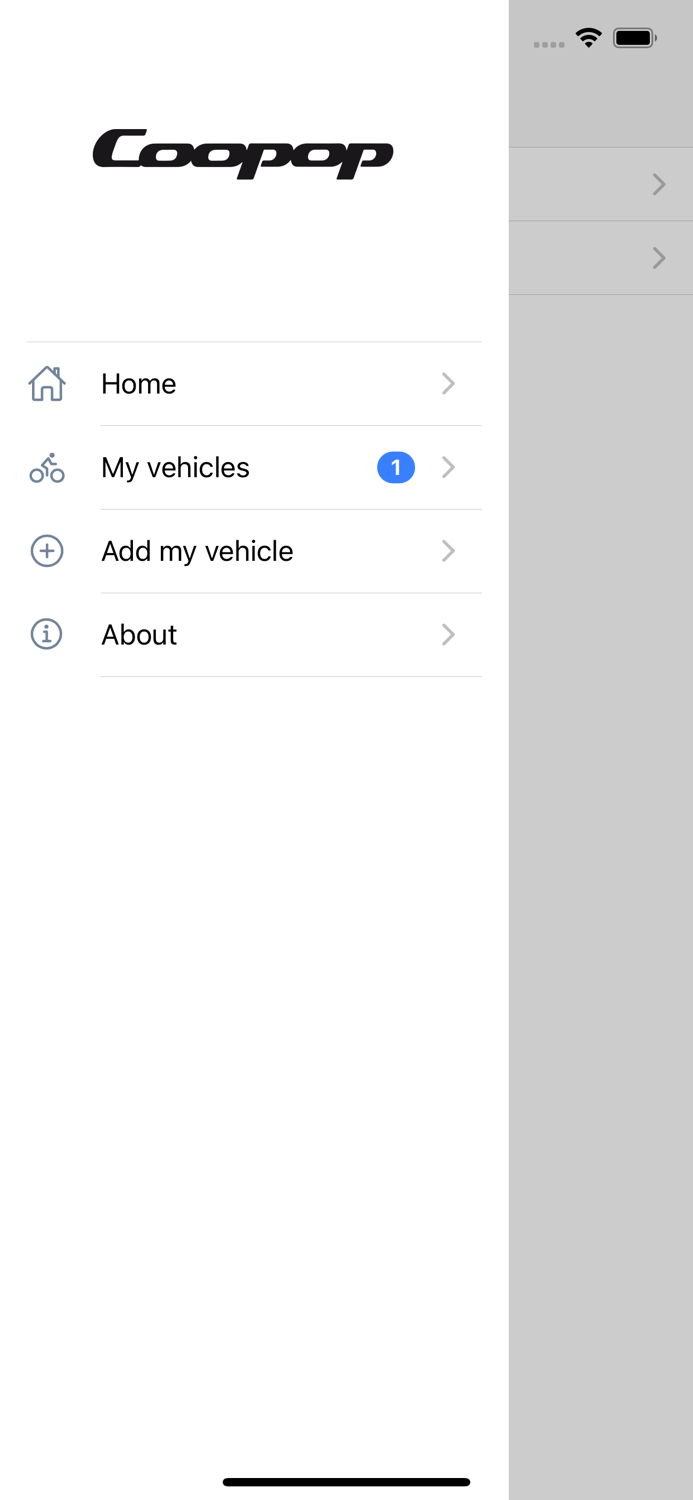693x1500 pixels.
Task: Click the bicycle icon beside My vehicles
Action: coord(47,468)
